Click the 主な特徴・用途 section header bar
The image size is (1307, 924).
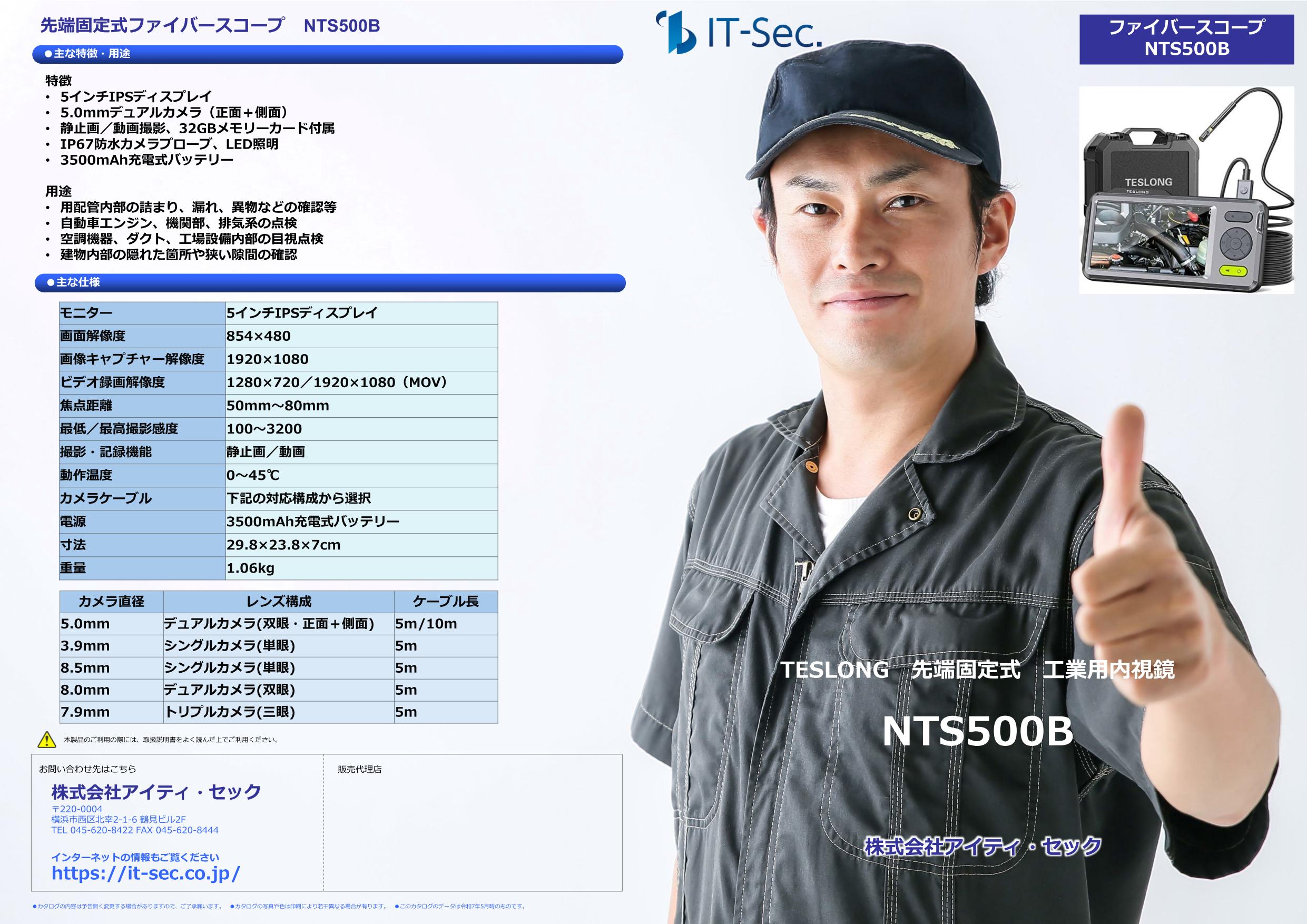coord(328,54)
